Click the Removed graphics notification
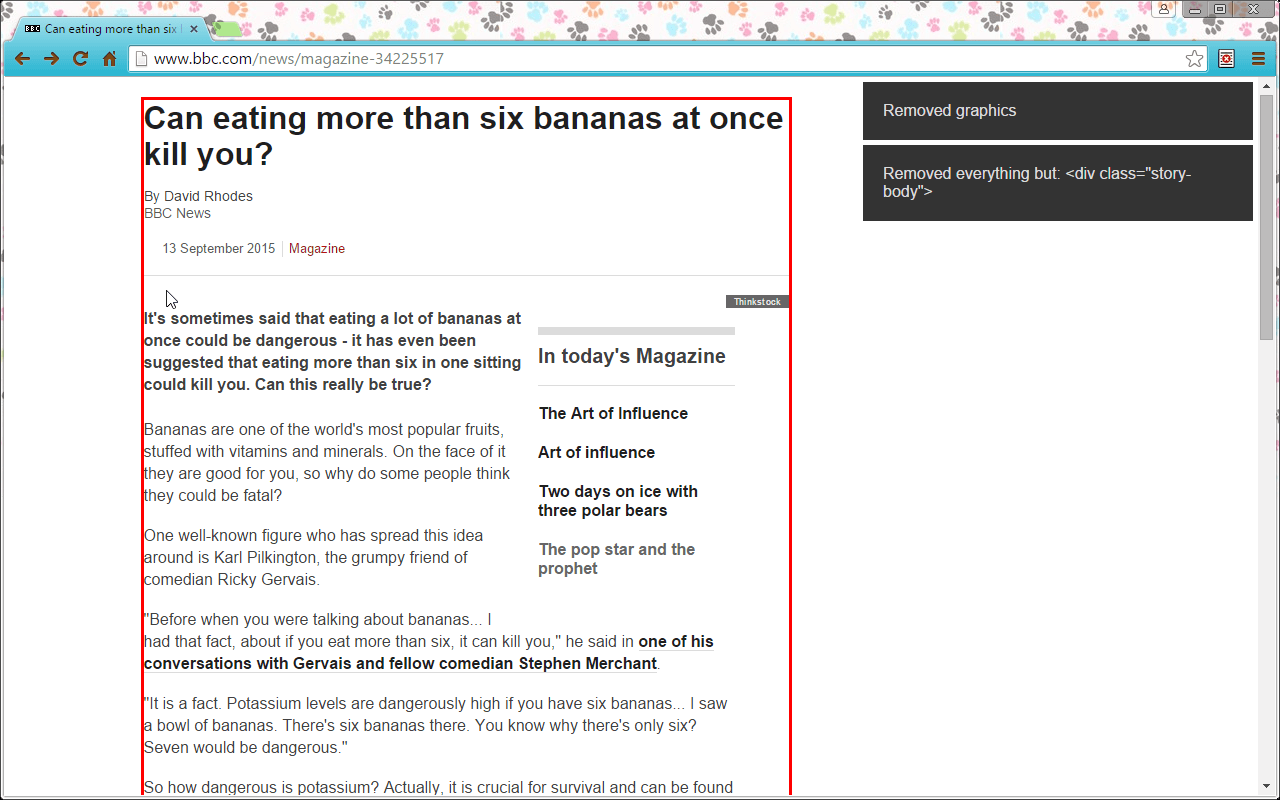 click(x=1058, y=111)
